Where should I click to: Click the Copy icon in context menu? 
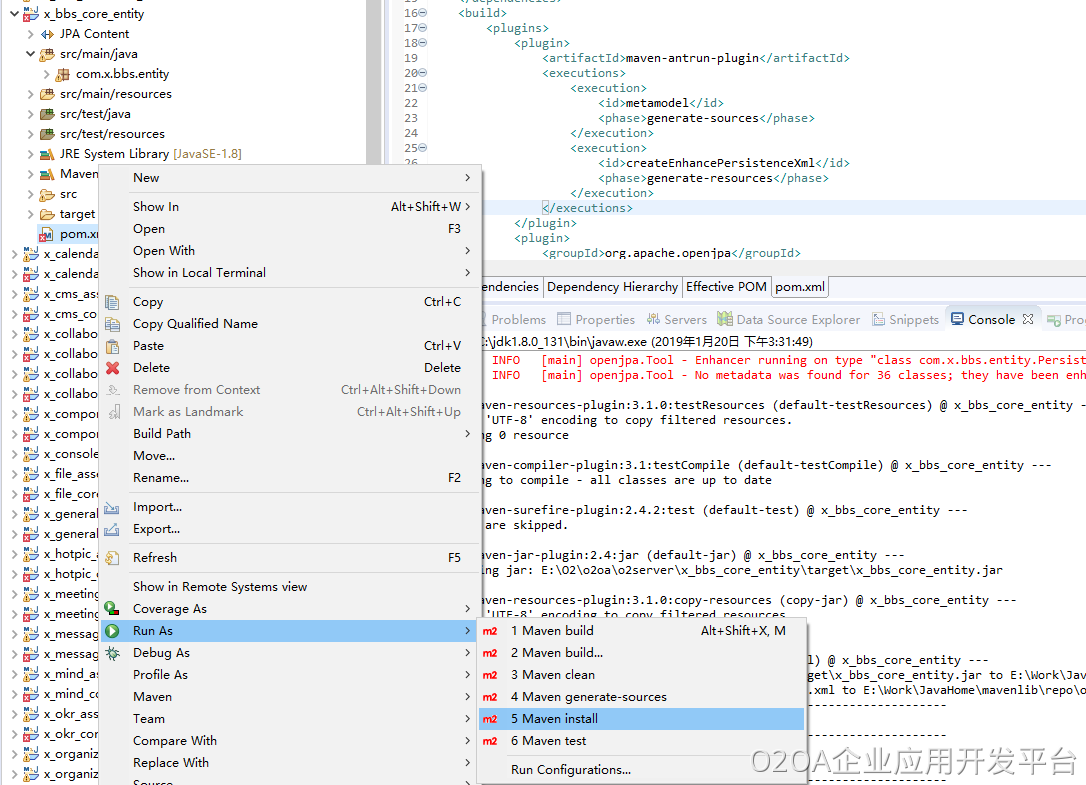(113, 302)
